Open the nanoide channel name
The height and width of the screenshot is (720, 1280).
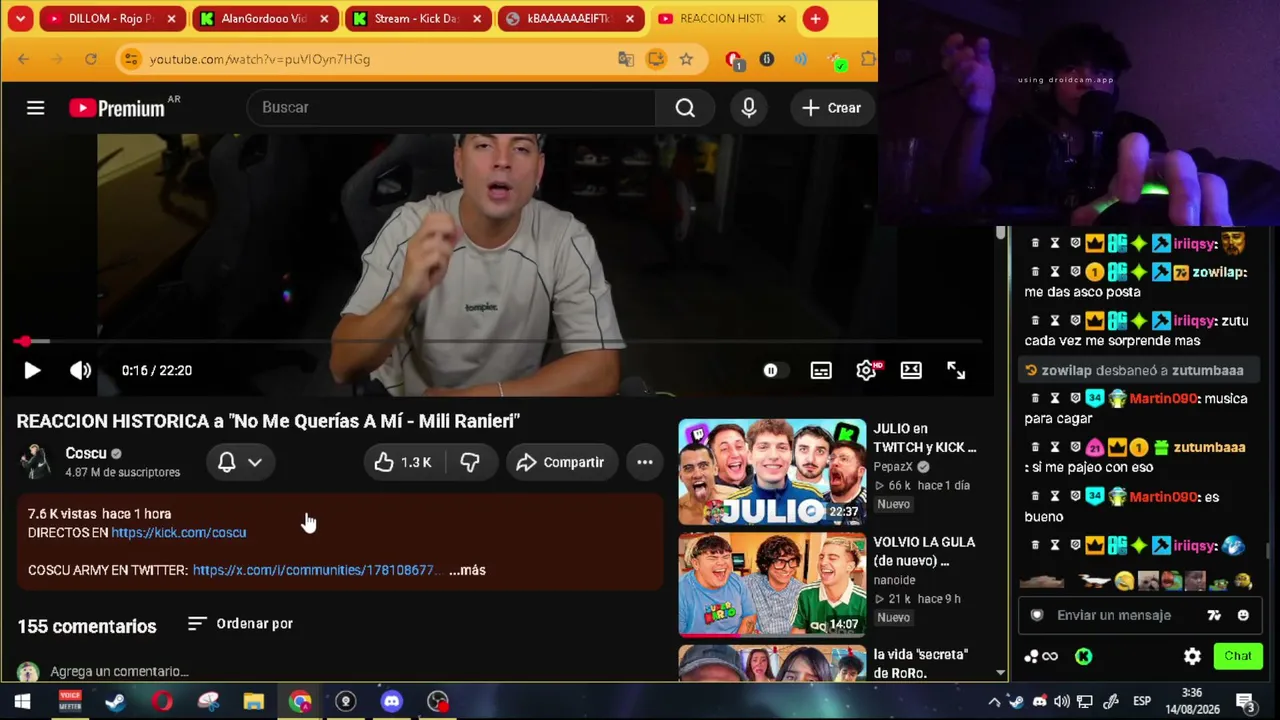coord(895,580)
